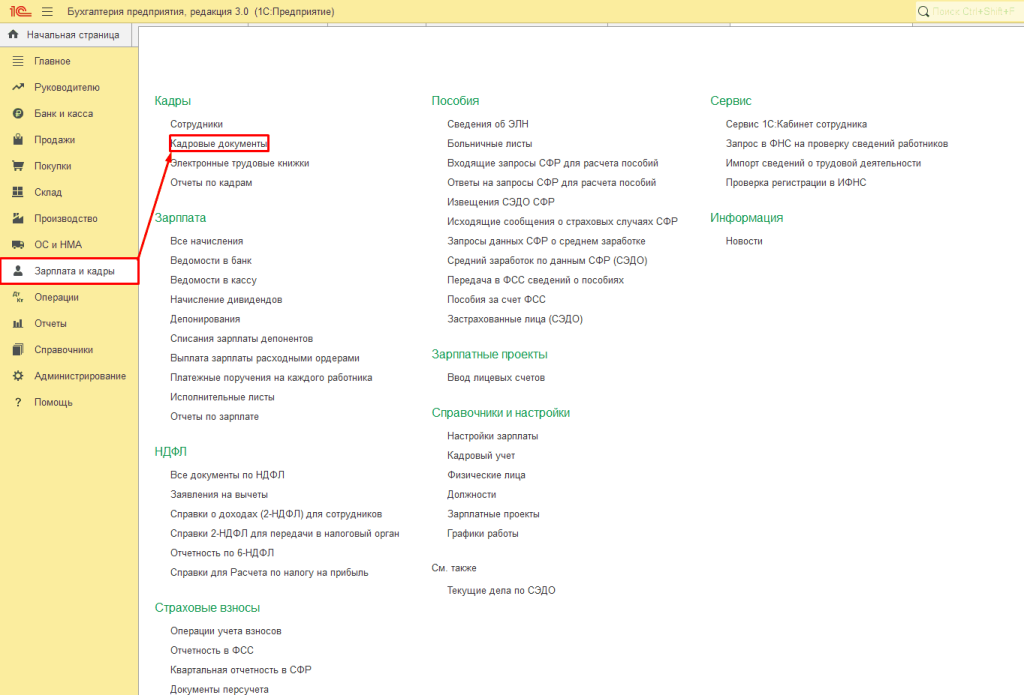
Task: Click the Администрирование gear icon
Action: (17, 376)
